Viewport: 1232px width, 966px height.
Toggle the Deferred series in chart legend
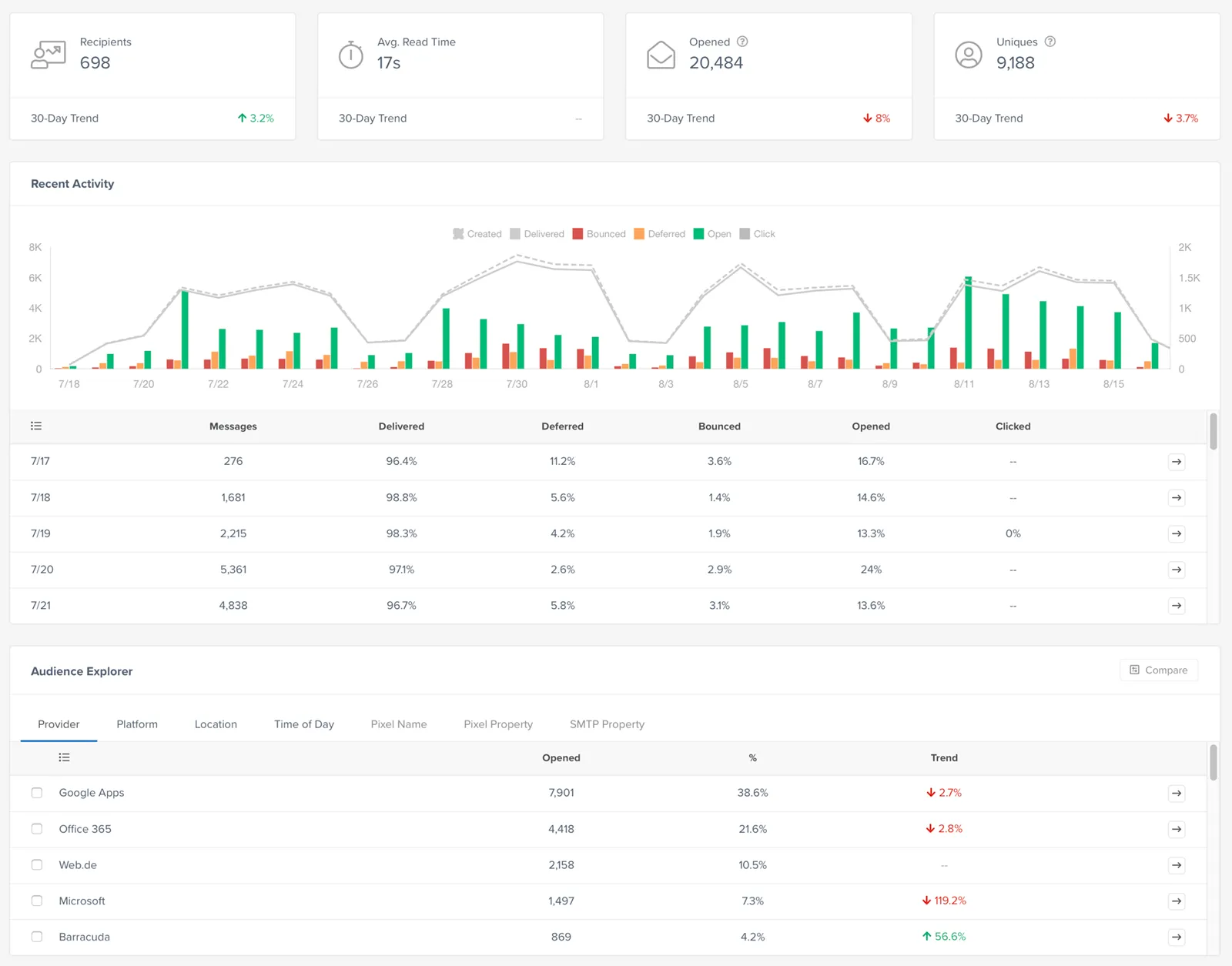(660, 234)
